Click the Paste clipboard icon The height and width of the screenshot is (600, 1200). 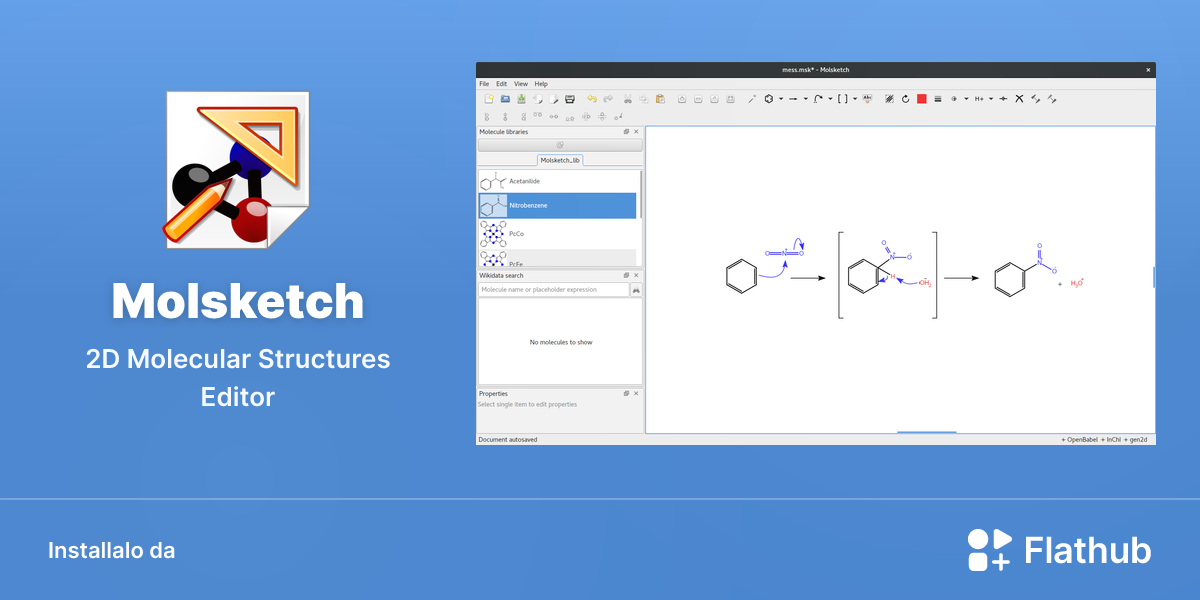(660, 99)
